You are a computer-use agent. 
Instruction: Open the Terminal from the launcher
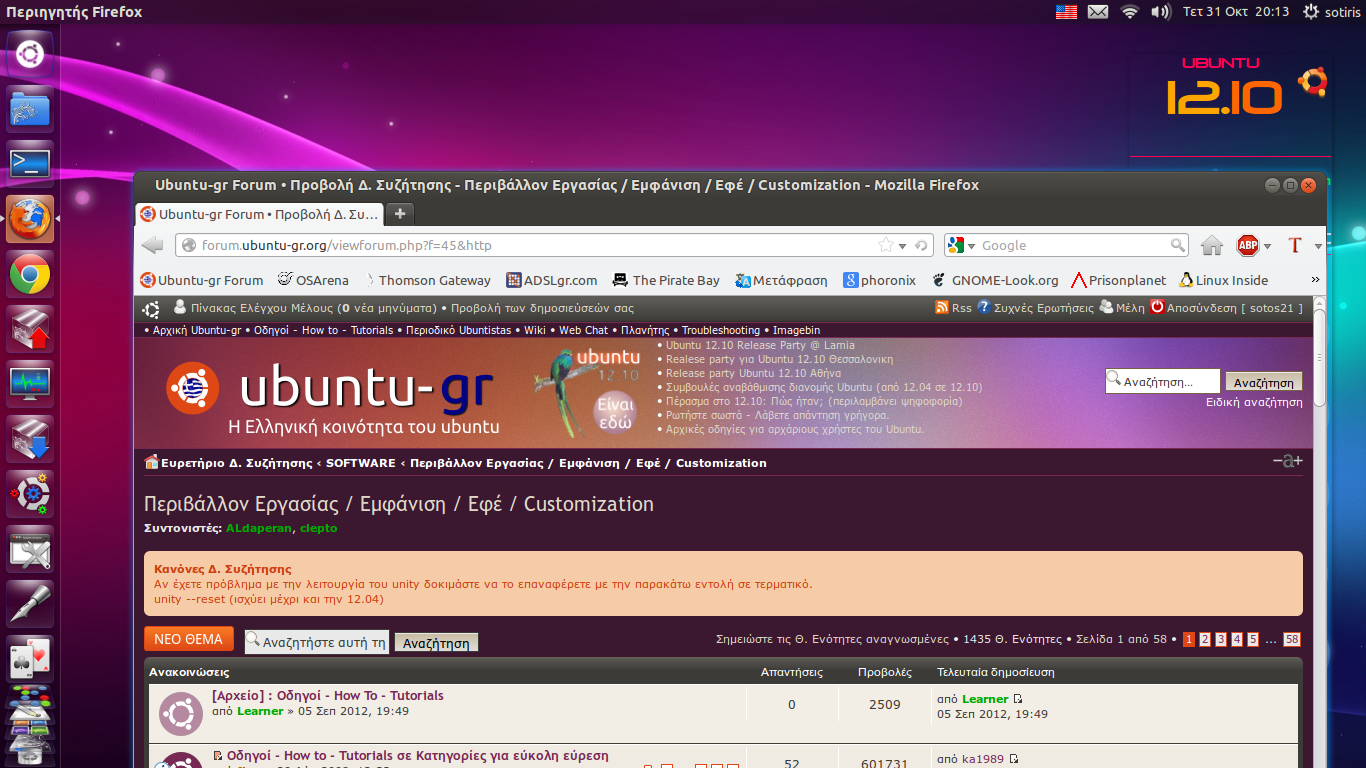coord(30,163)
